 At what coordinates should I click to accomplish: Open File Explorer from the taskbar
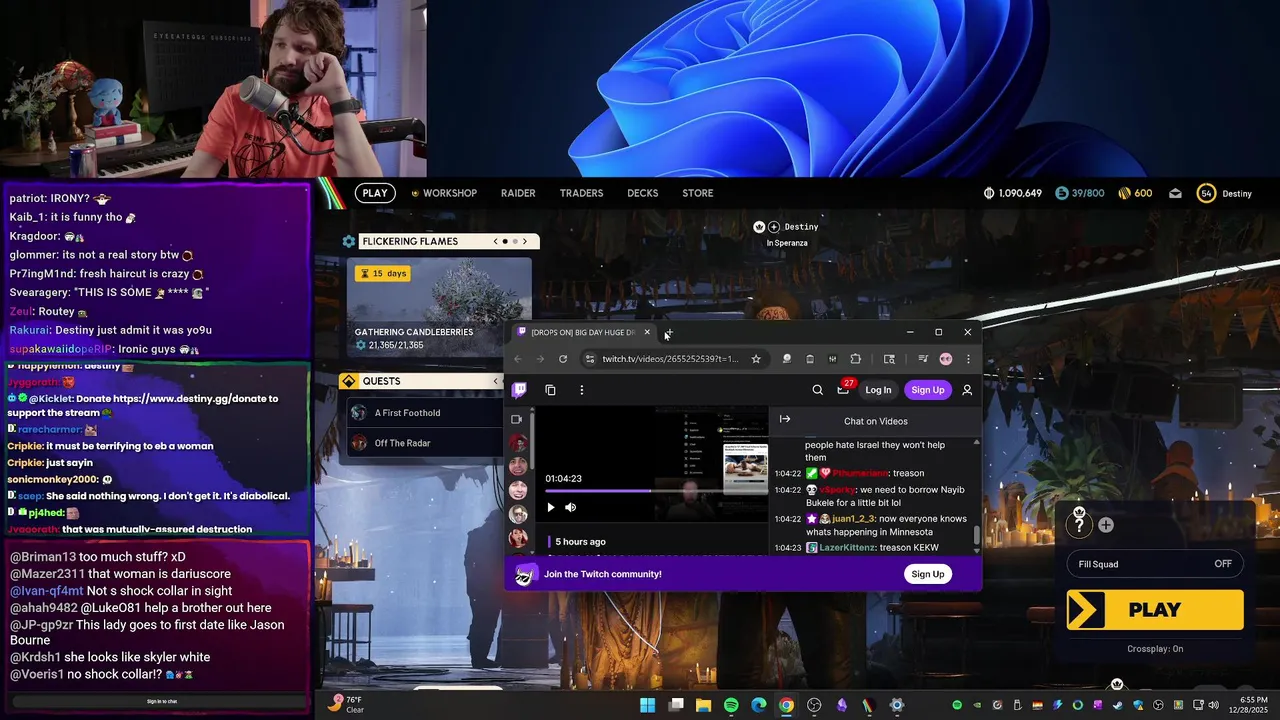(703, 705)
